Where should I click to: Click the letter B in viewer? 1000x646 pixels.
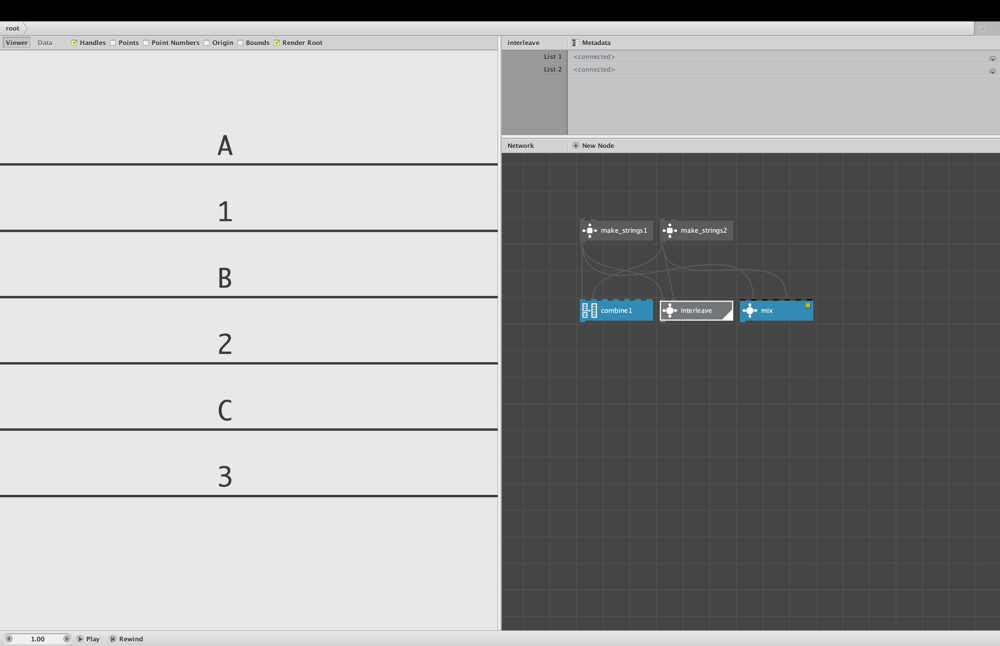click(x=225, y=278)
